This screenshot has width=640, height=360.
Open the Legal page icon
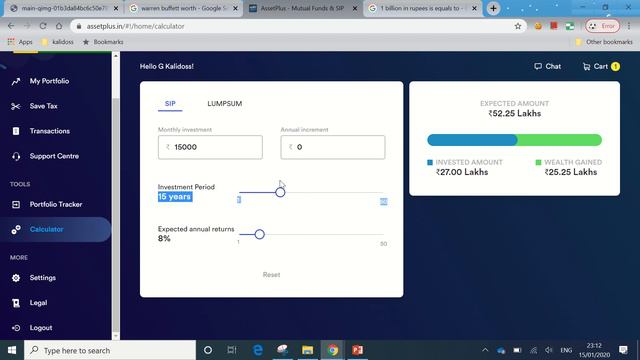coord(16,303)
